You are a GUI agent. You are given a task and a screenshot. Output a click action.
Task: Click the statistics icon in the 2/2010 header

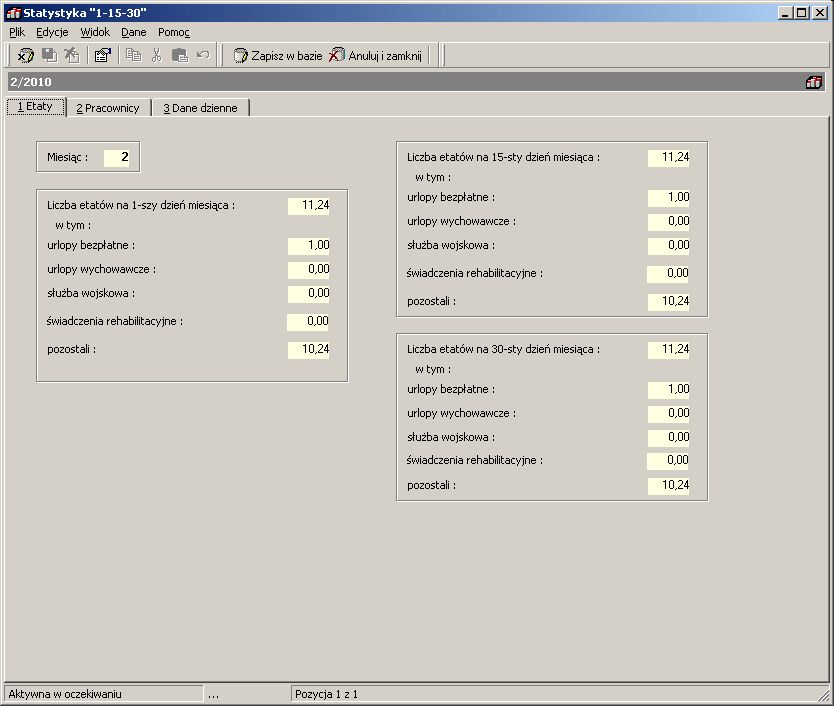[x=814, y=82]
